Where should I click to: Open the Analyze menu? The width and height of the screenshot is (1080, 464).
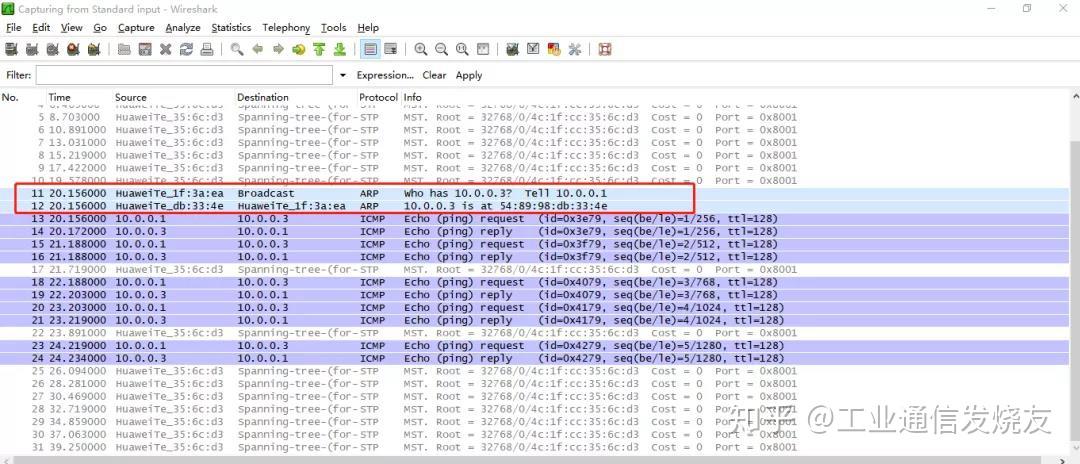click(x=183, y=28)
